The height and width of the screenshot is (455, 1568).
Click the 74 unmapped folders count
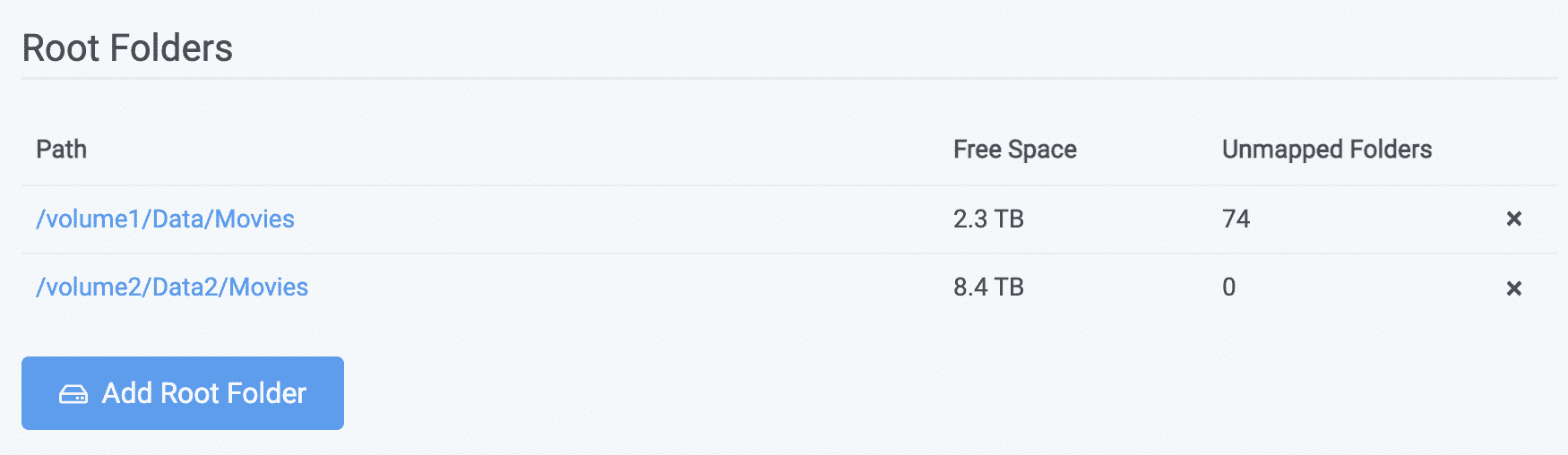pos(1236,219)
